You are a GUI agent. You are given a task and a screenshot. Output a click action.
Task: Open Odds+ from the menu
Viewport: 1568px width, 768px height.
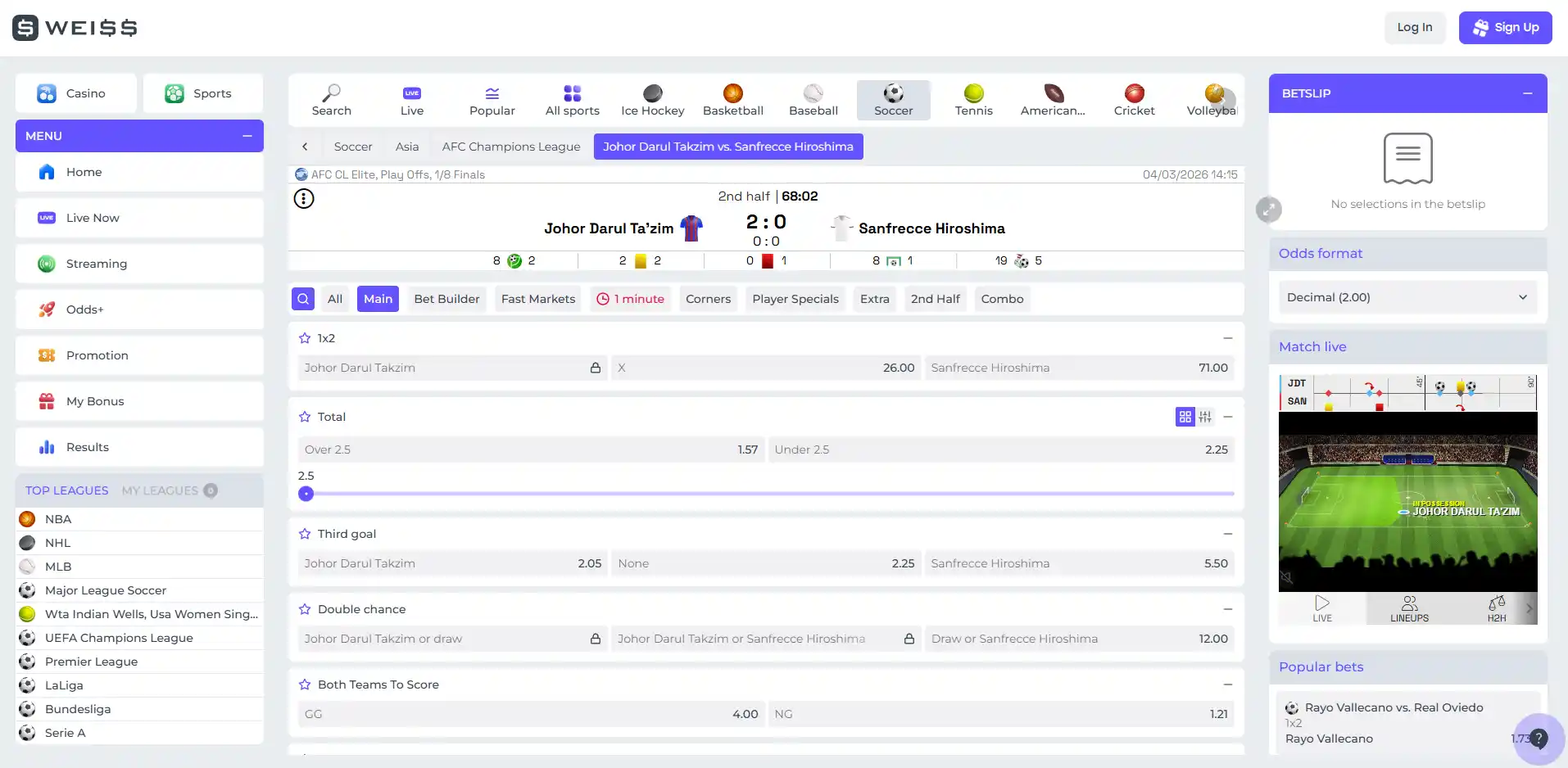[x=139, y=309]
